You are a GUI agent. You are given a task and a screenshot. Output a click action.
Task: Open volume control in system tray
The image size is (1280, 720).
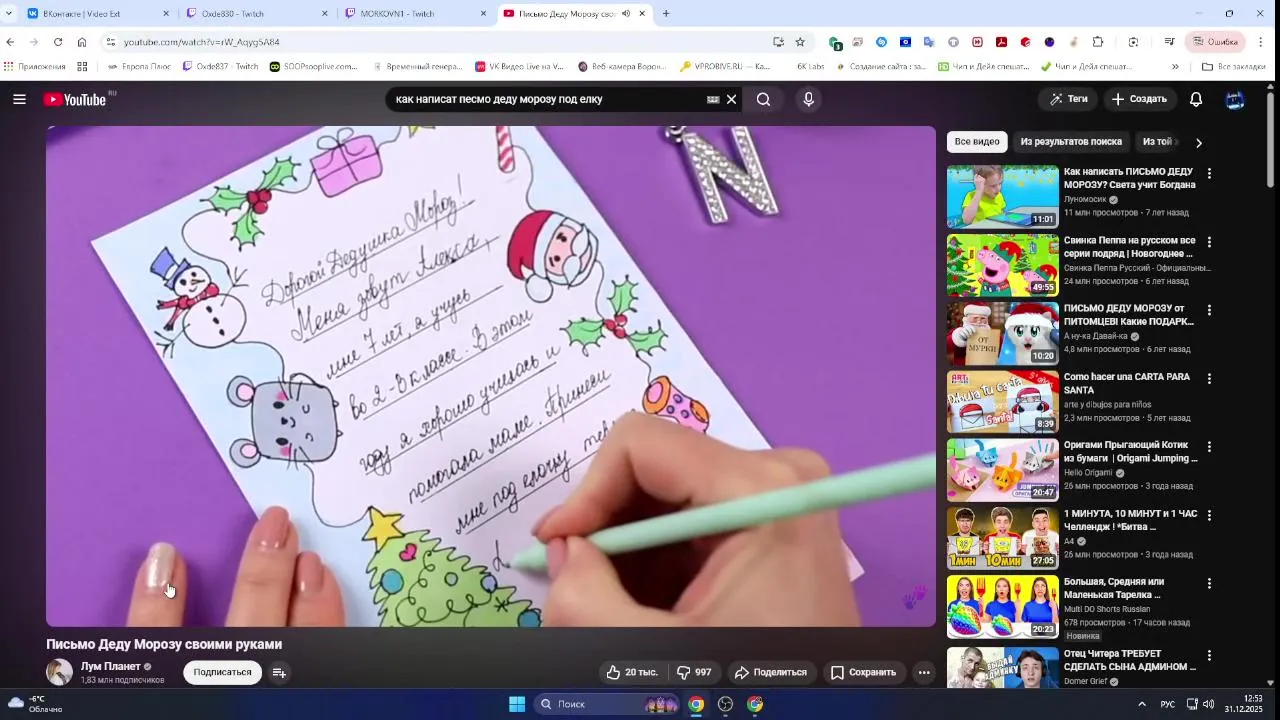[x=1209, y=704]
